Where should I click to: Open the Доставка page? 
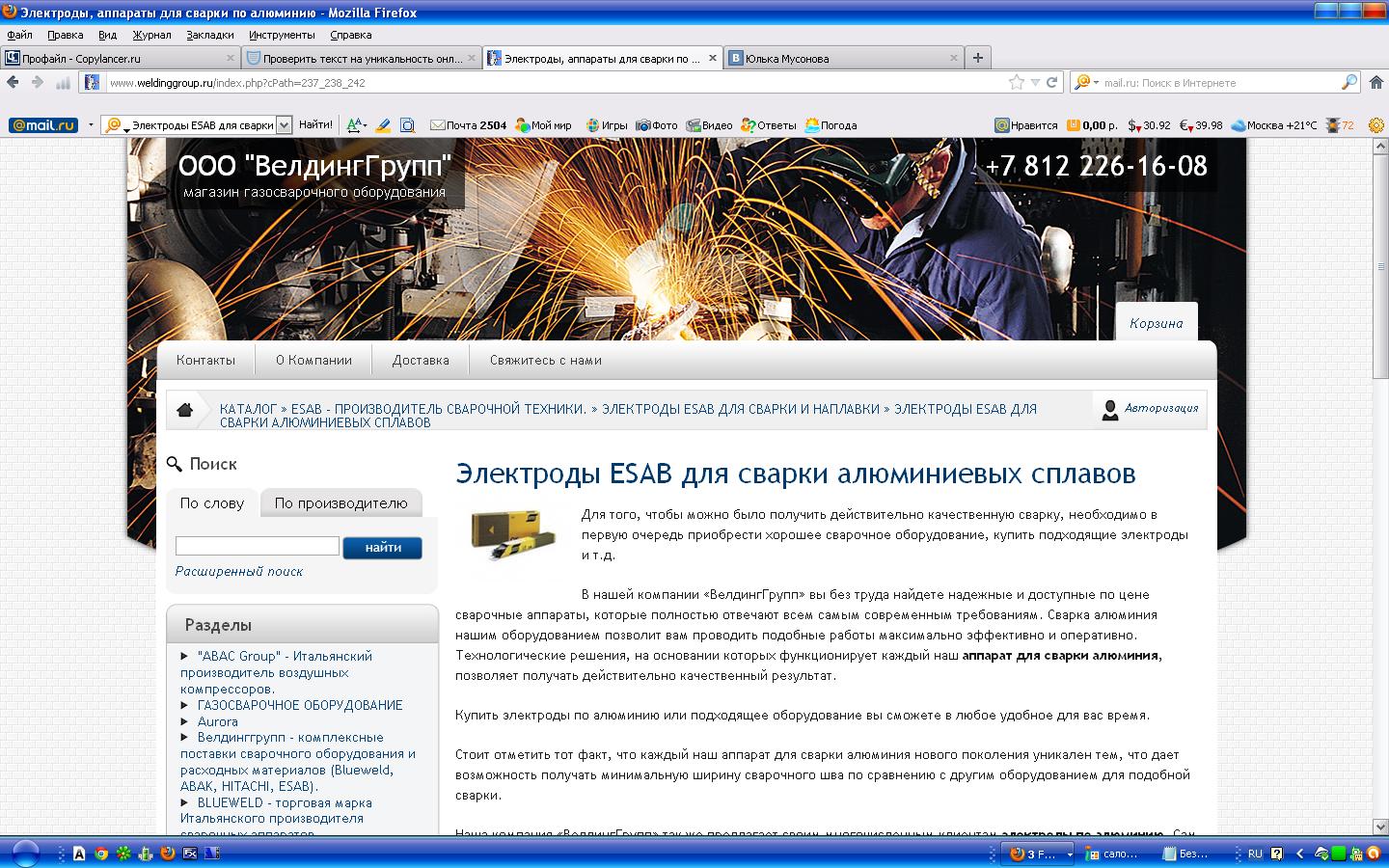[x=421, y=361]
